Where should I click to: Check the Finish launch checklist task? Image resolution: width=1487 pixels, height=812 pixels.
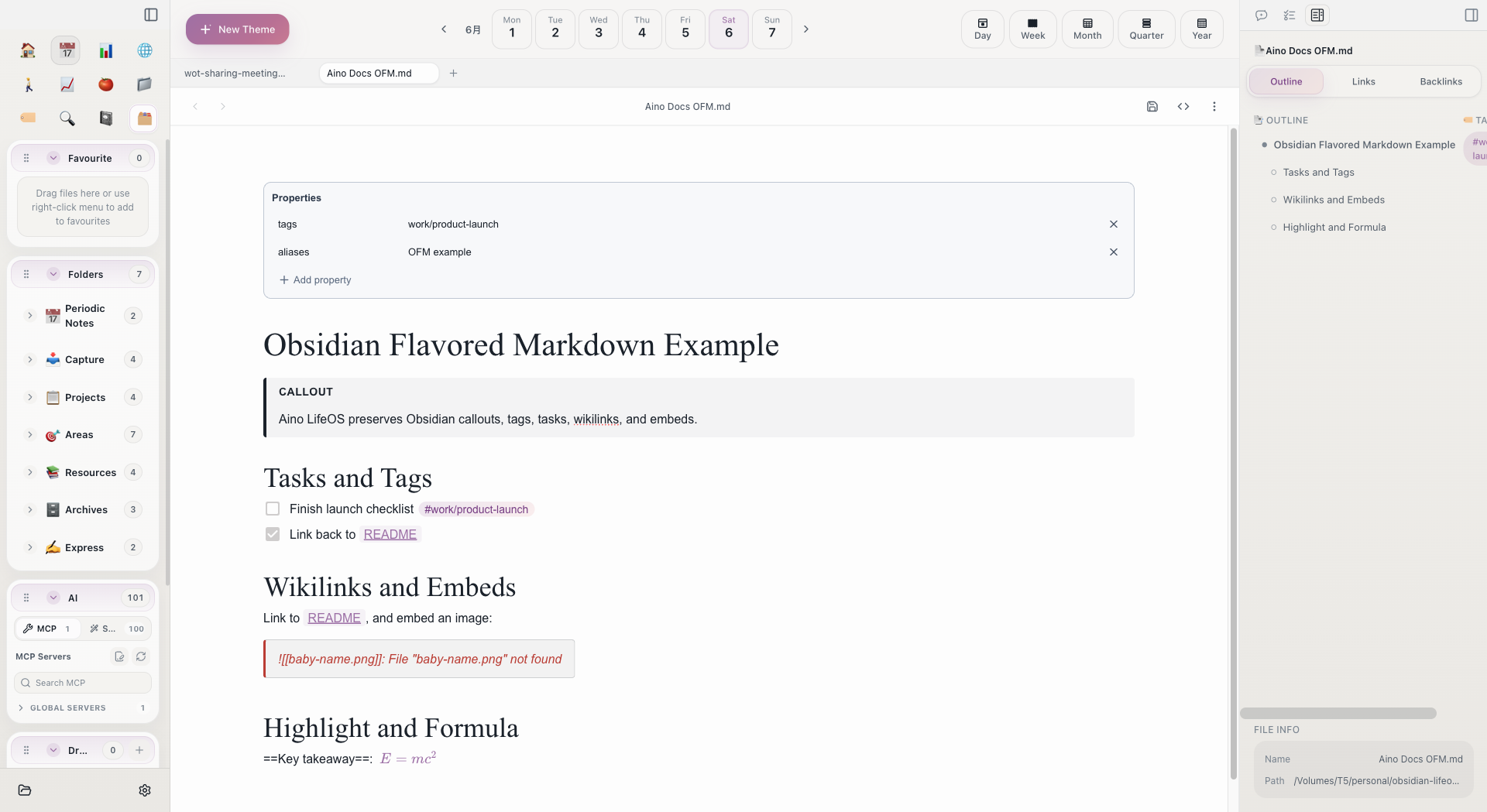coord(273,509)
